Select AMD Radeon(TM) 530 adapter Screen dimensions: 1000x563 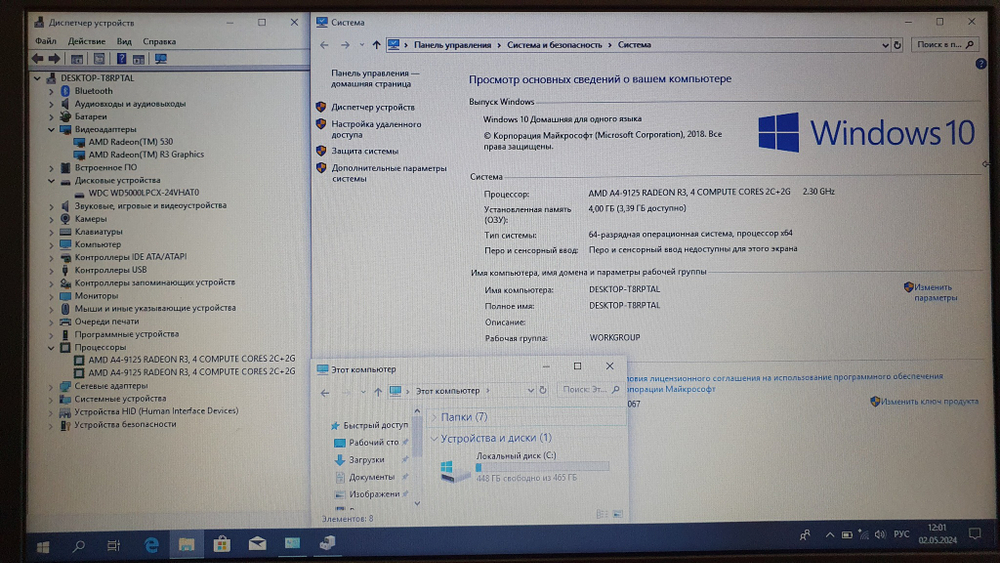131,142
